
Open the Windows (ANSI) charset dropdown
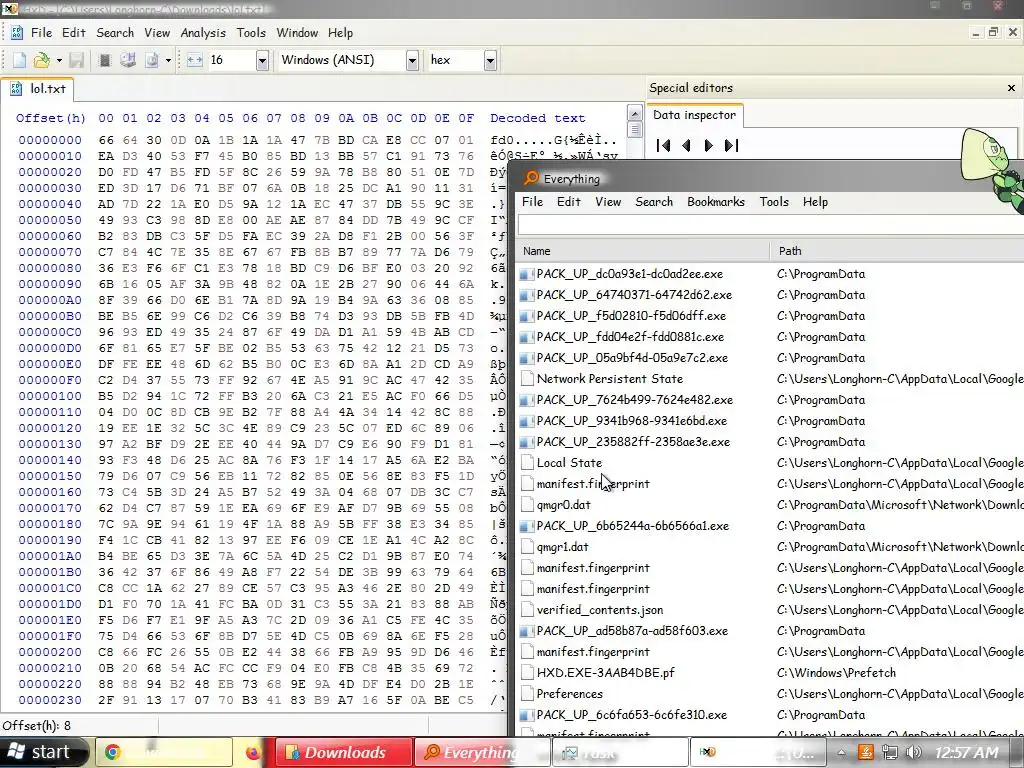pyautogui.click(x=412, y=61)
